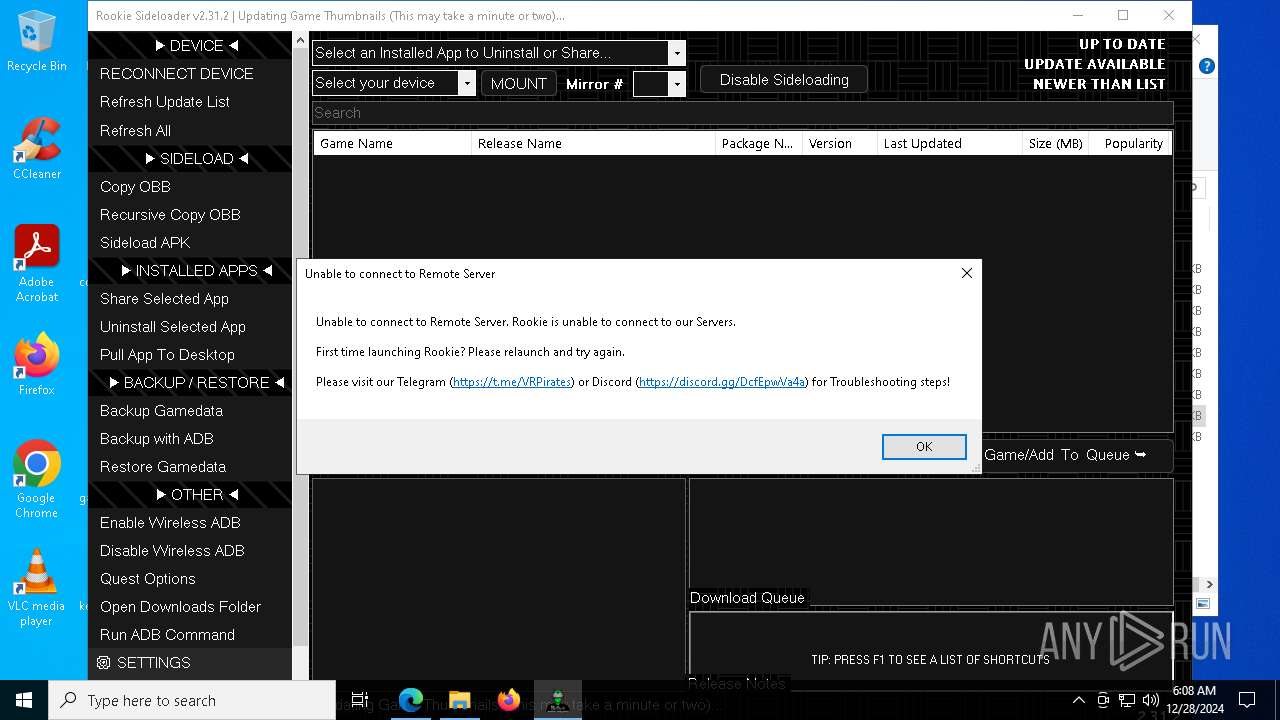Open VLC media player desktop icon
This screenshot has width=1280, height=720.
click(x=37, y=587)
